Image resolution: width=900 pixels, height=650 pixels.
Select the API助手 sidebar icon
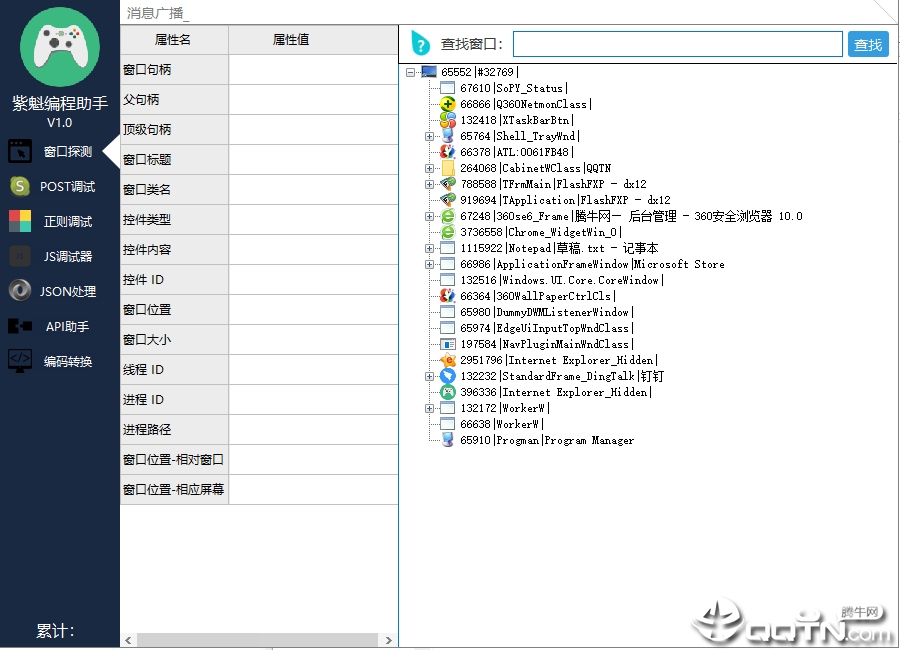click(x=20, y=326)
